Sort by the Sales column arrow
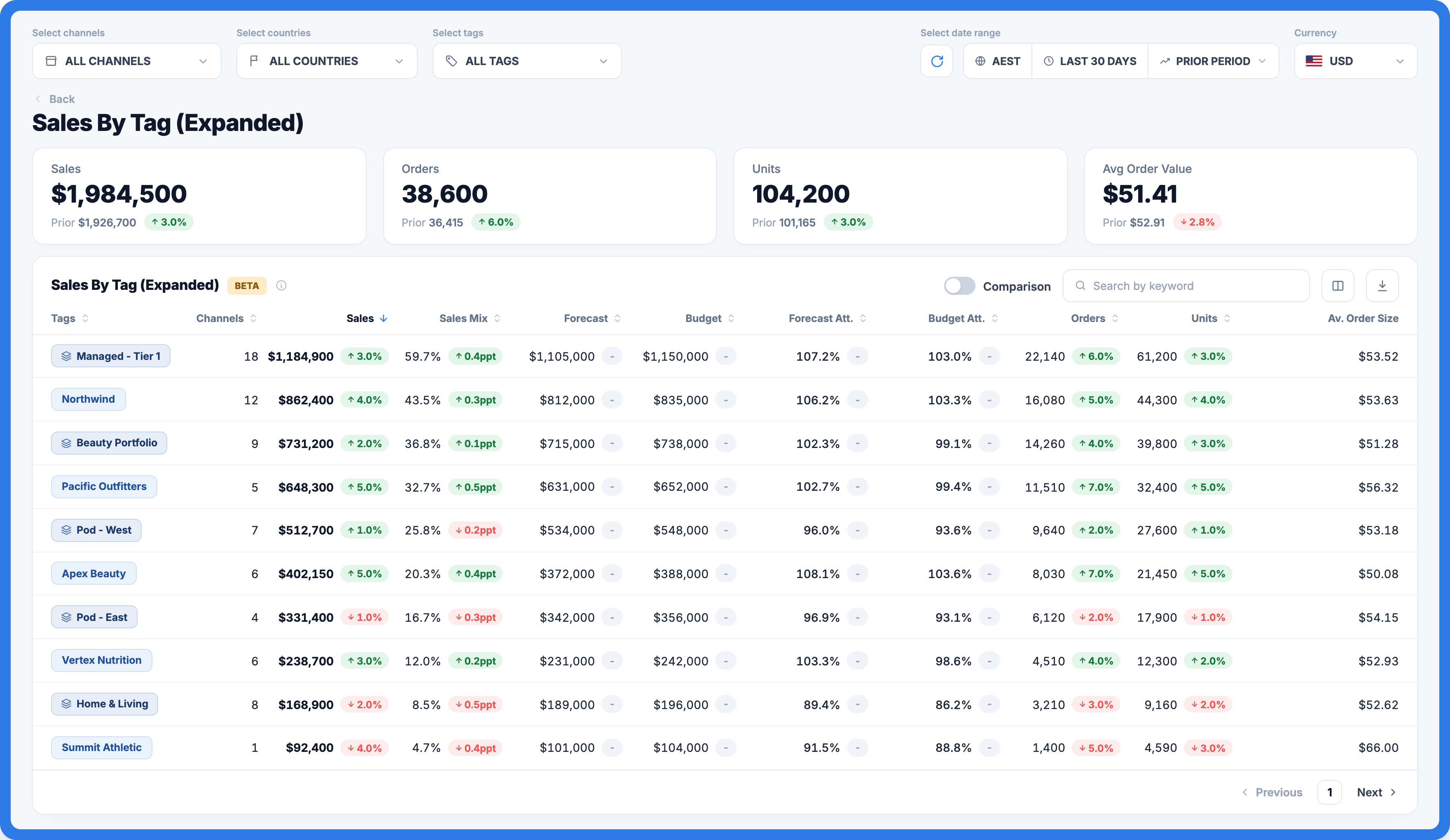1450x840 pixels. [384, 318]
